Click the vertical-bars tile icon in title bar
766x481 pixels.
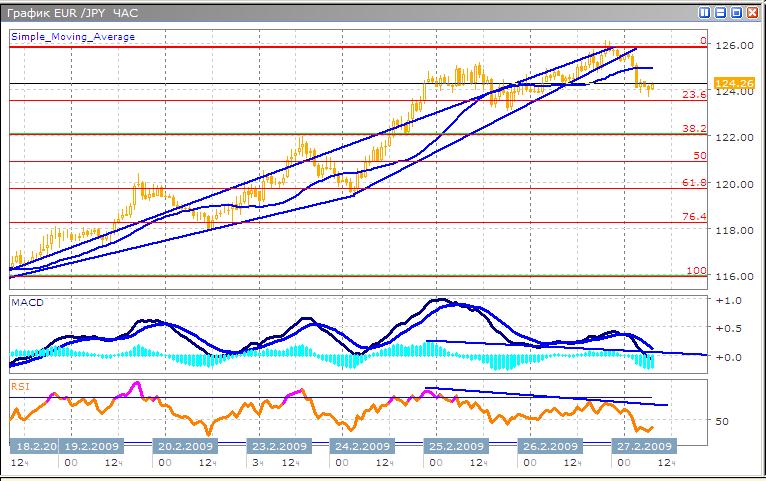pyautogui.click(x=705, y=13)
